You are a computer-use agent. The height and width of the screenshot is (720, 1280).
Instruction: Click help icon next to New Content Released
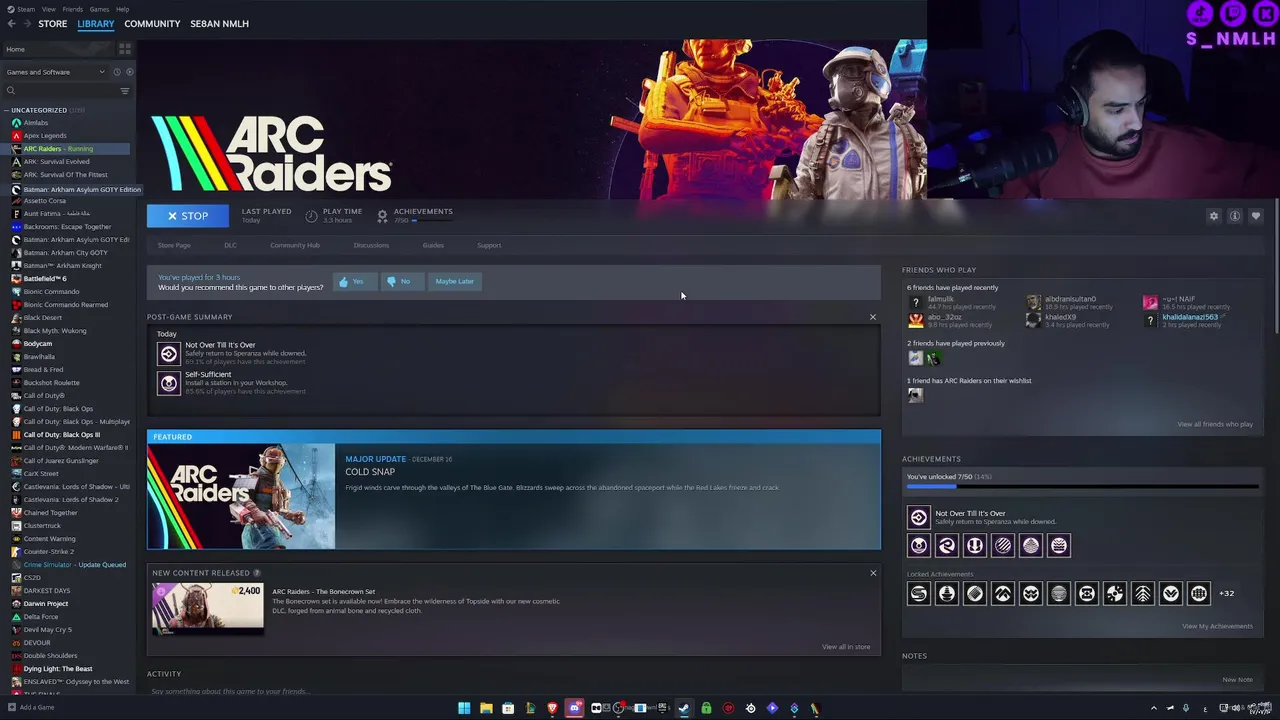point(257,573)
